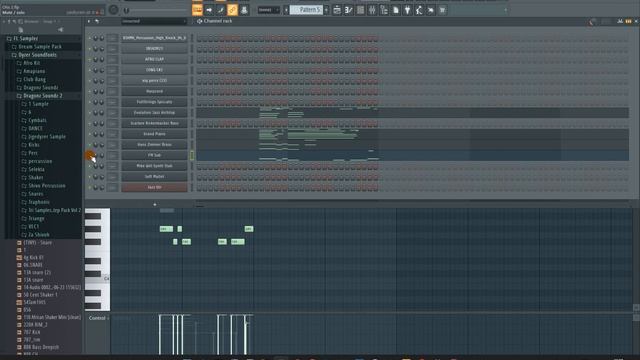Viewport: 640px width, 360px height.
Task: Click the undo arrow in Channel rack header
Action: click(97, 21)
